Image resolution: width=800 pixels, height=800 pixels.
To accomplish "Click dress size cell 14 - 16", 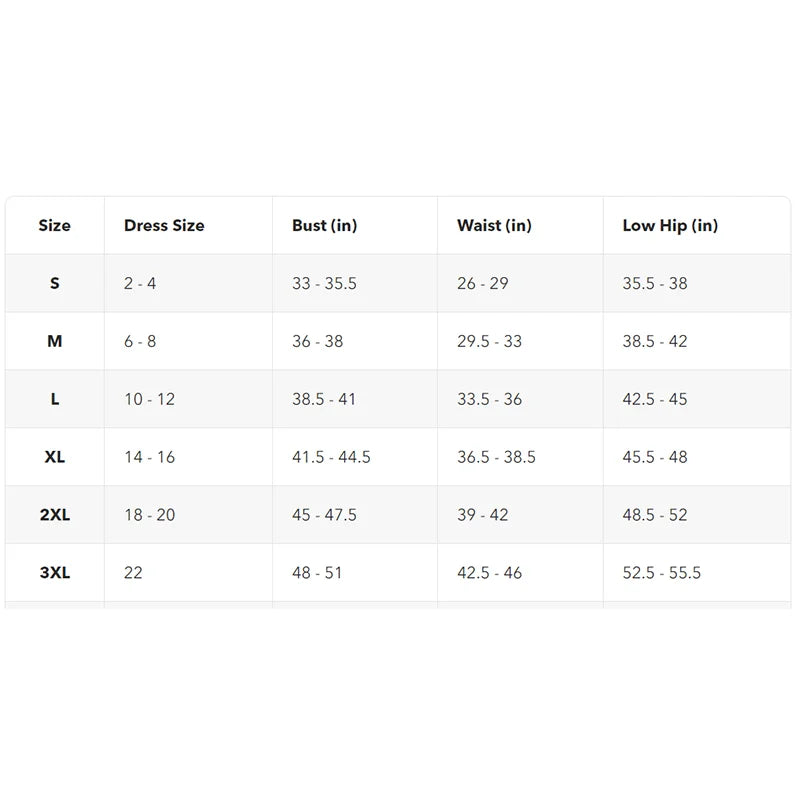I will coord(149,458).
